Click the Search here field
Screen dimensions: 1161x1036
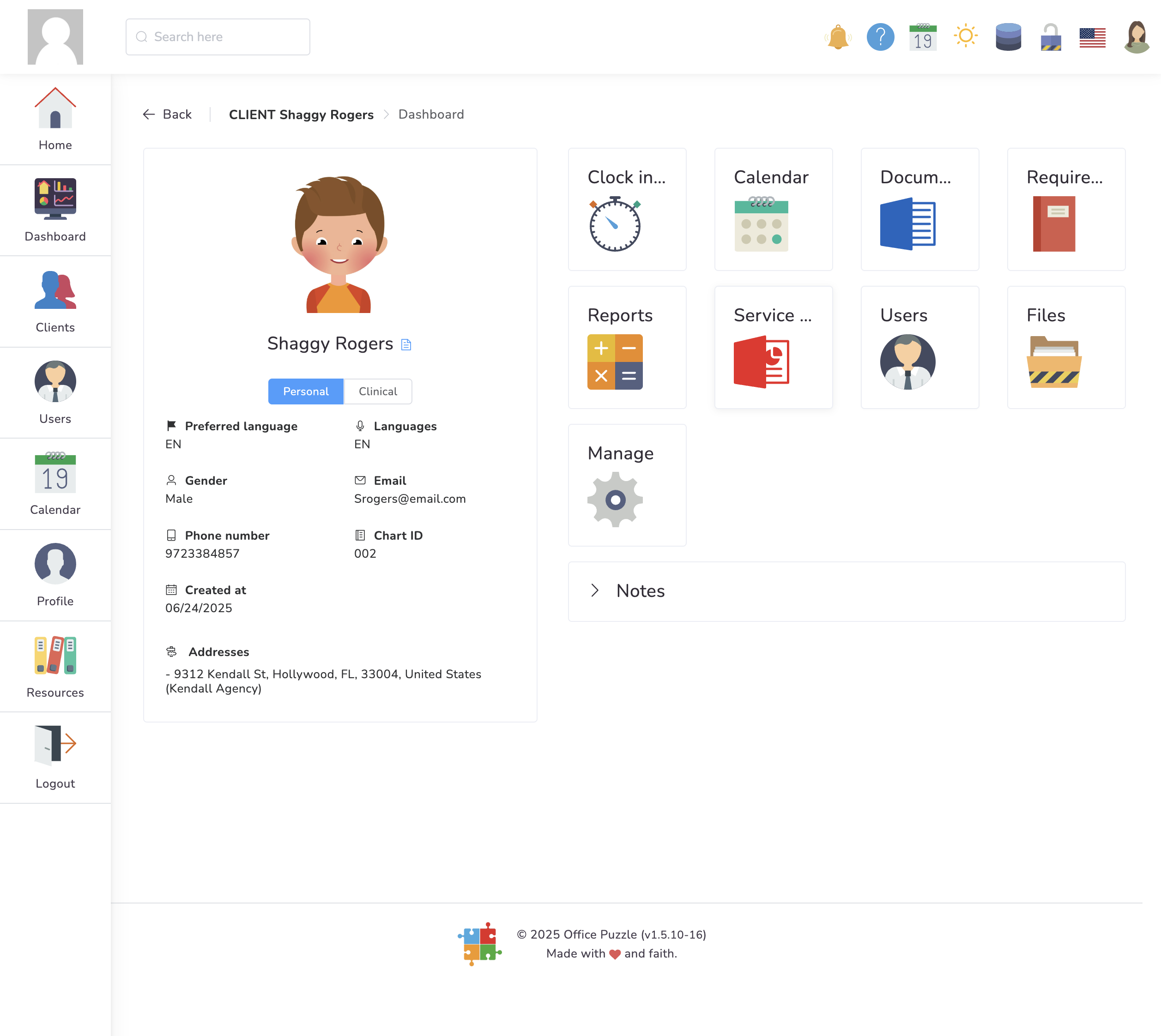pyautogui.click(x=218, y=37)
